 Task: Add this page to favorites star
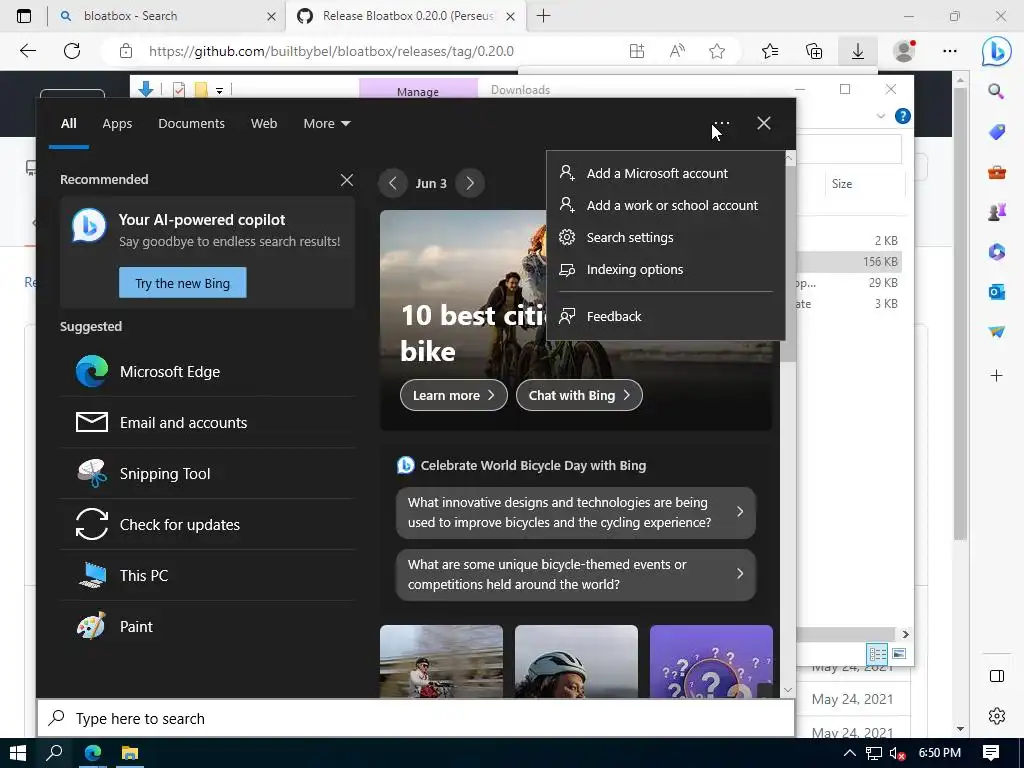click(717, 51)
